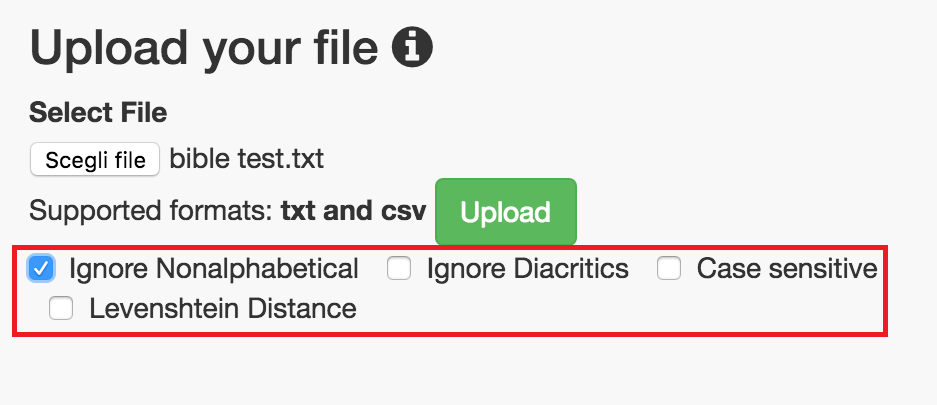Click the bold "Select File" label
Viewport: 937px width, 405px height.
pyautogui.click(x=98, y=112)
